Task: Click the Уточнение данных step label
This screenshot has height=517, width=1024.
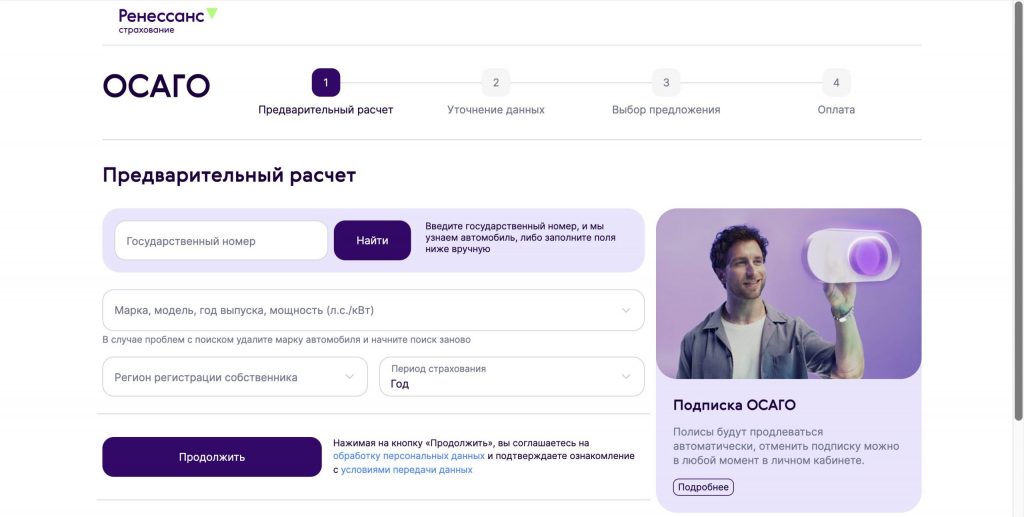Action: 496,110
